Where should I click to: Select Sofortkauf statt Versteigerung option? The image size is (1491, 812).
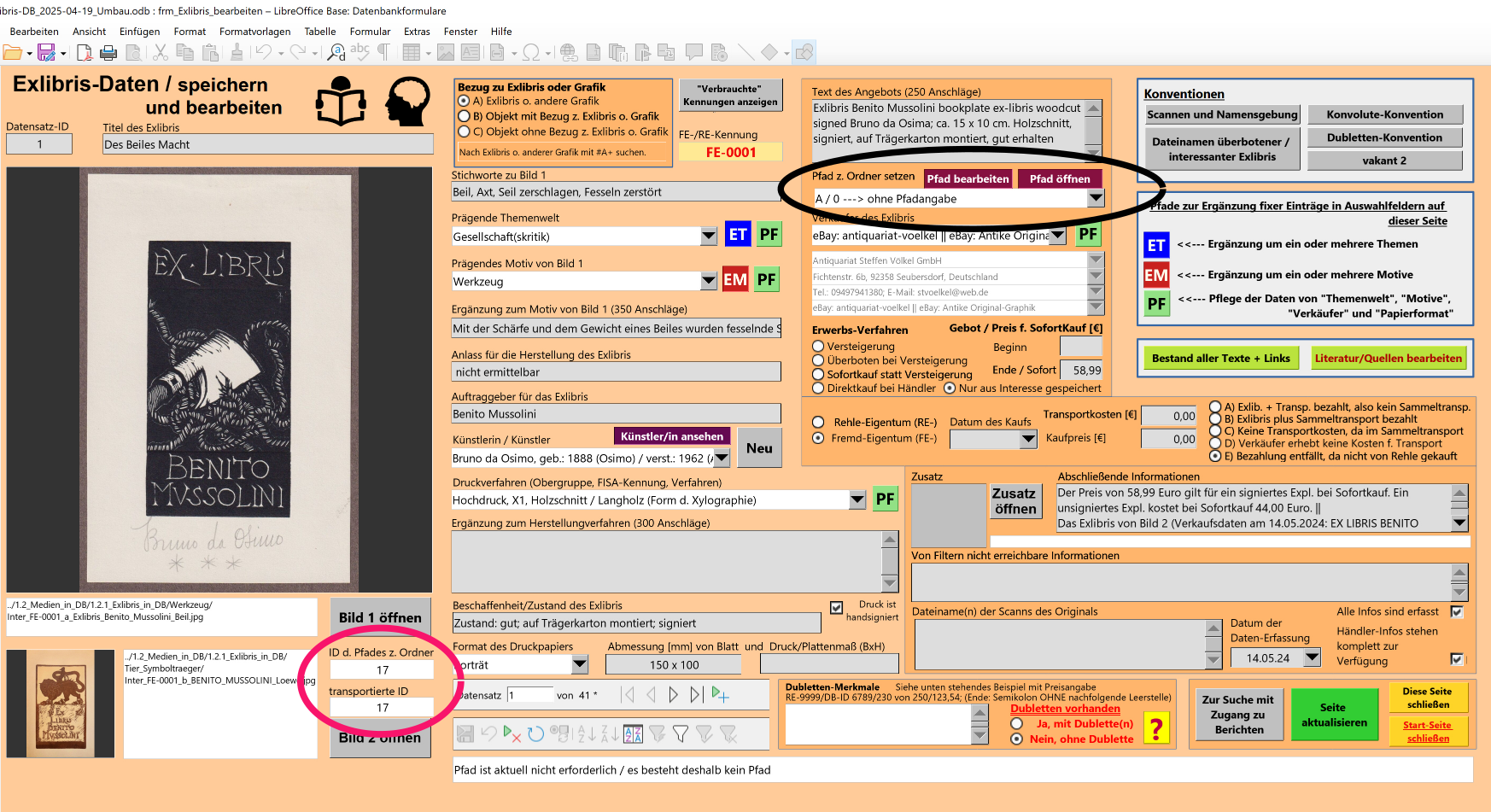click(818, 374)
